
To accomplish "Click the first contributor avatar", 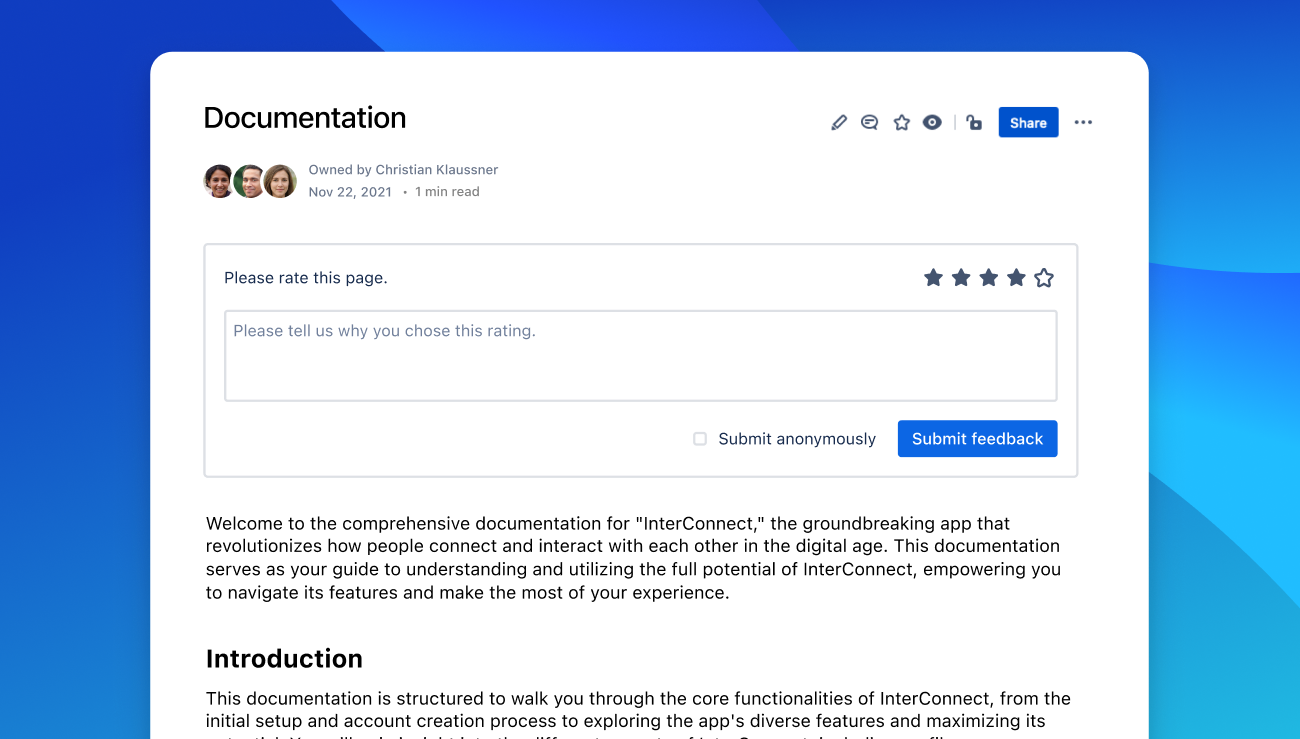I will [220, 181].
